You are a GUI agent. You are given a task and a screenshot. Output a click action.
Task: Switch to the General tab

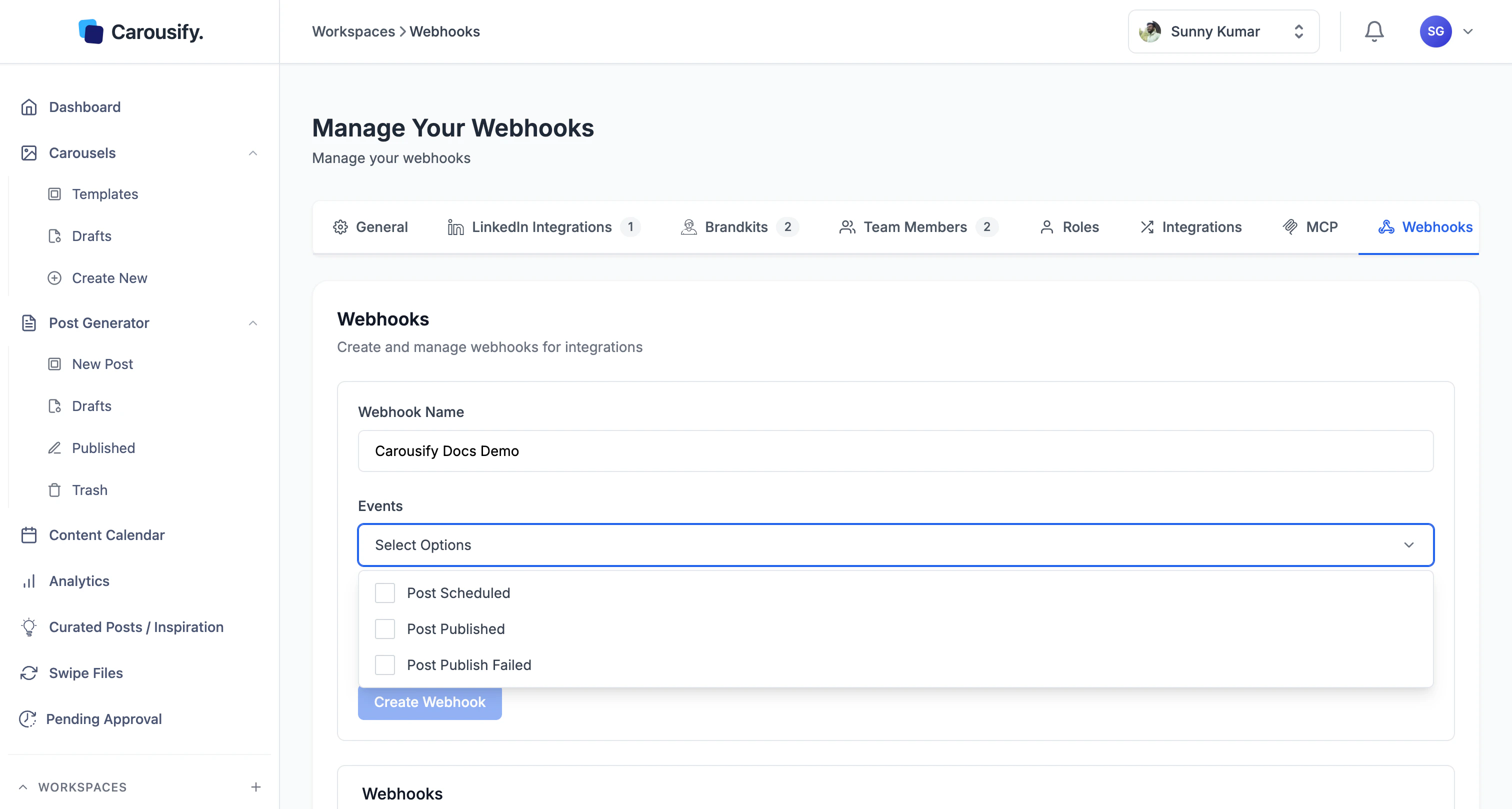(x=370, y=227)
